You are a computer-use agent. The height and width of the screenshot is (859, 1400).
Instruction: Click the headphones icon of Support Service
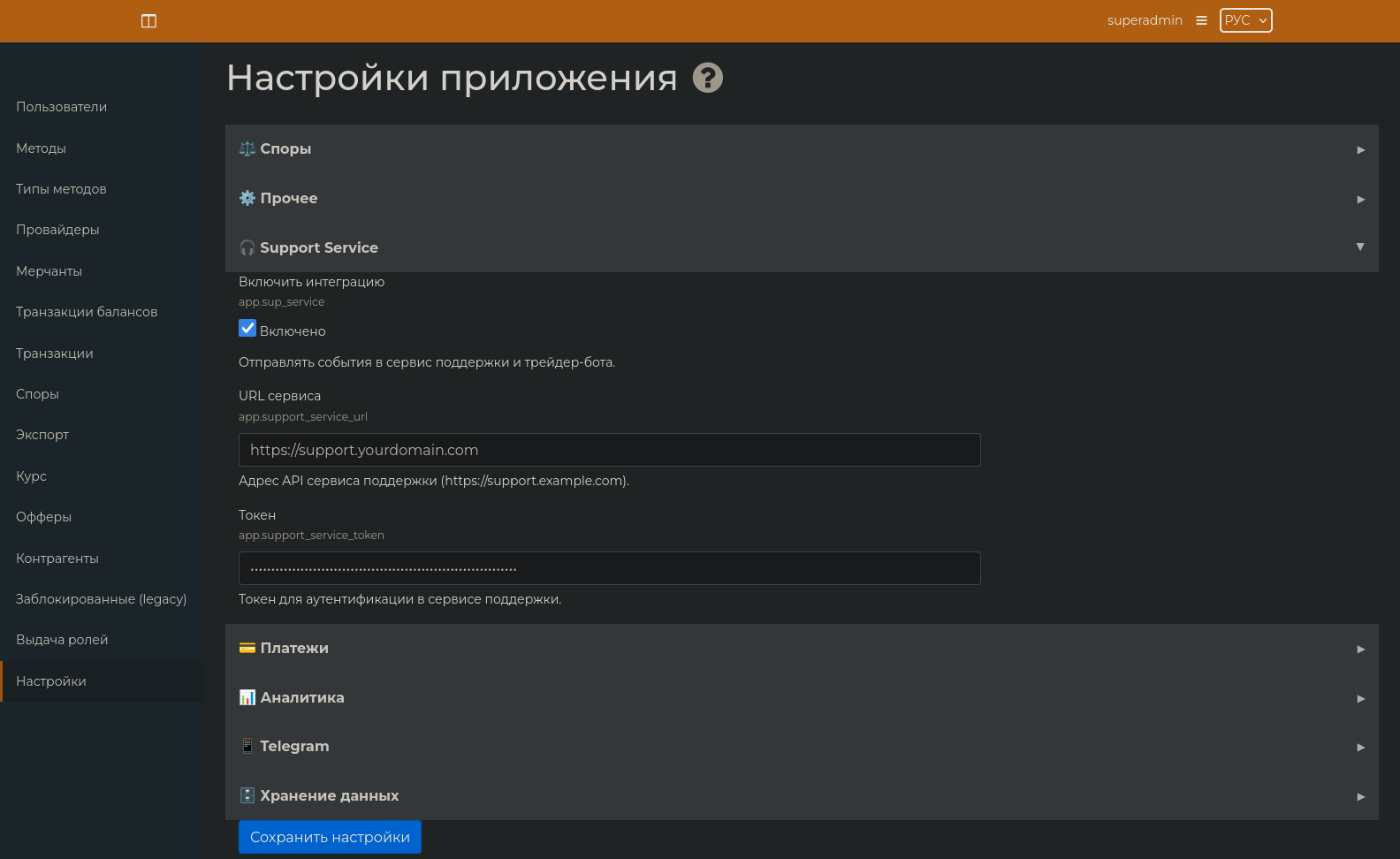(247, 247)
